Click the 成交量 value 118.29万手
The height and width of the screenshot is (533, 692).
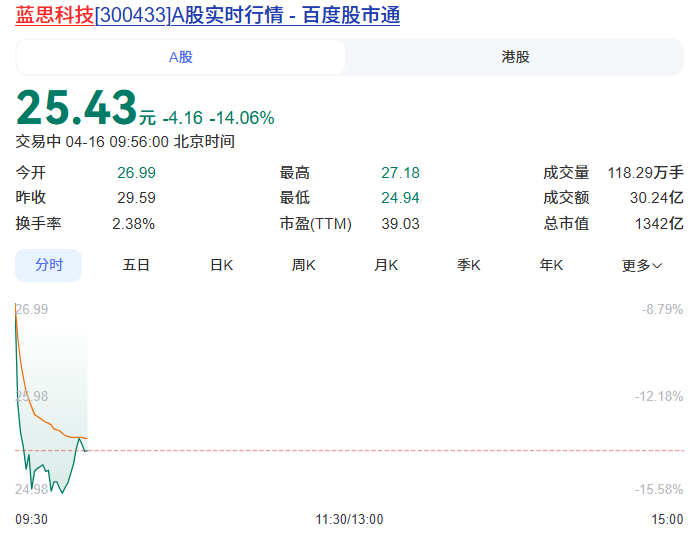tap(645, 172)
